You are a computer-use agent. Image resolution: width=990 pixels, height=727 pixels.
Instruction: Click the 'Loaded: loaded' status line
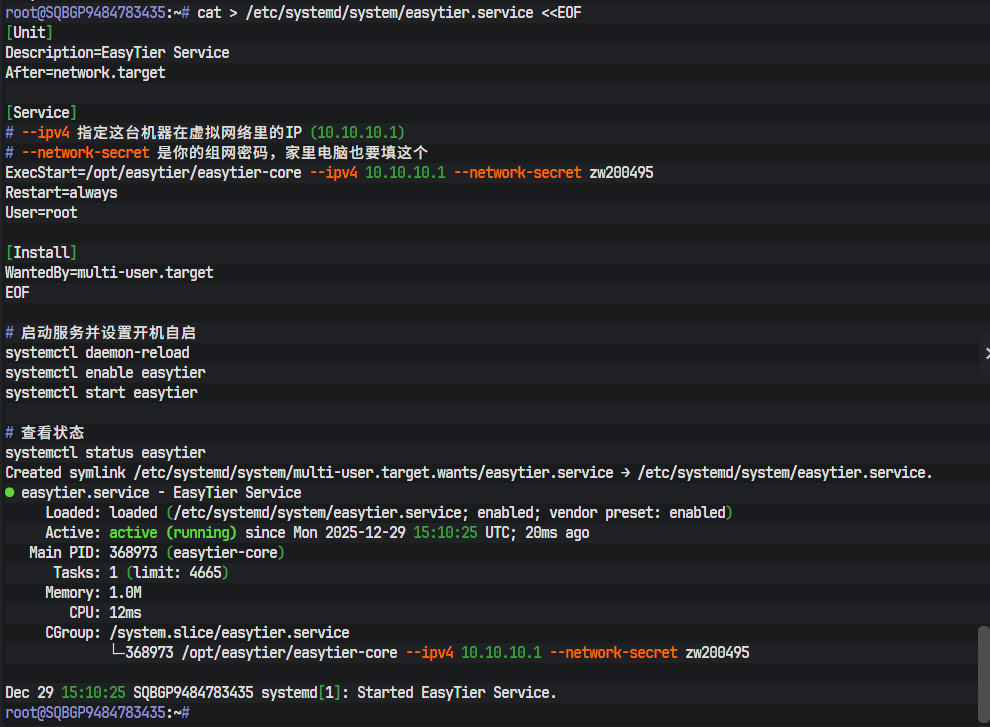(389, 513)
